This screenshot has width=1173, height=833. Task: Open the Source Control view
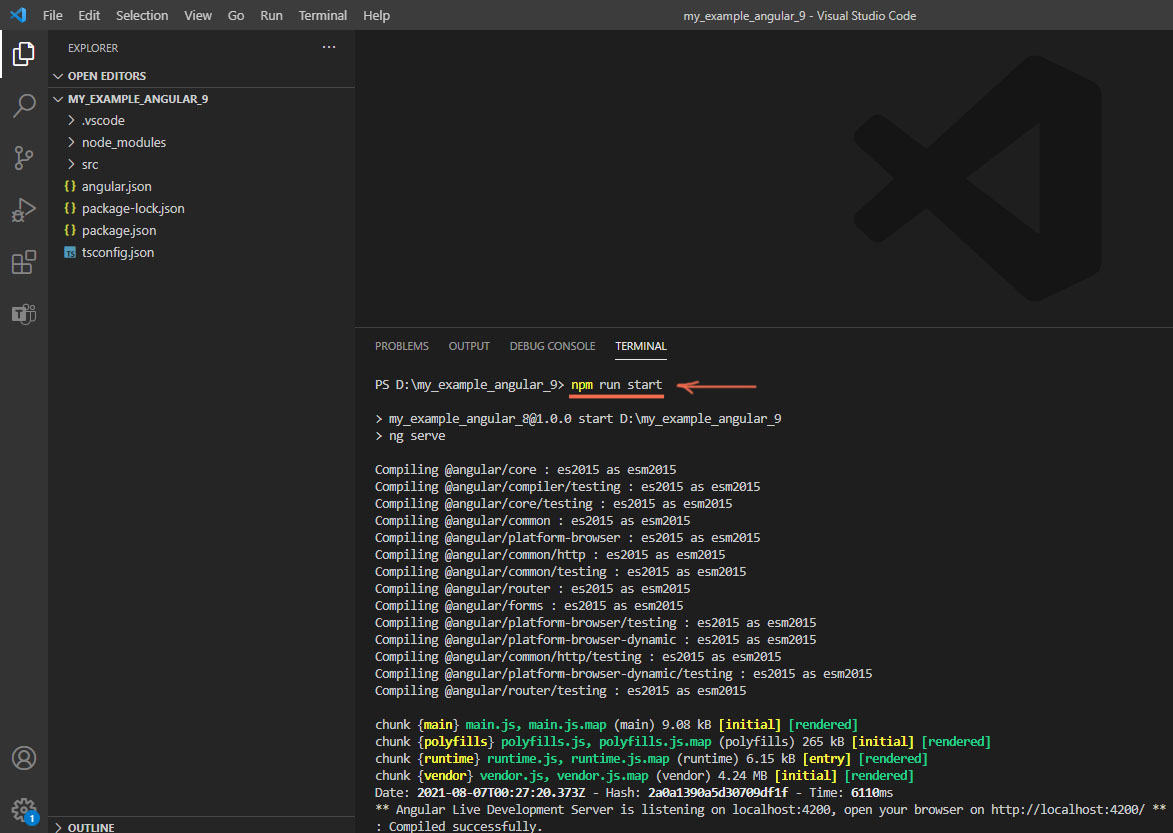tap(24, 158)
